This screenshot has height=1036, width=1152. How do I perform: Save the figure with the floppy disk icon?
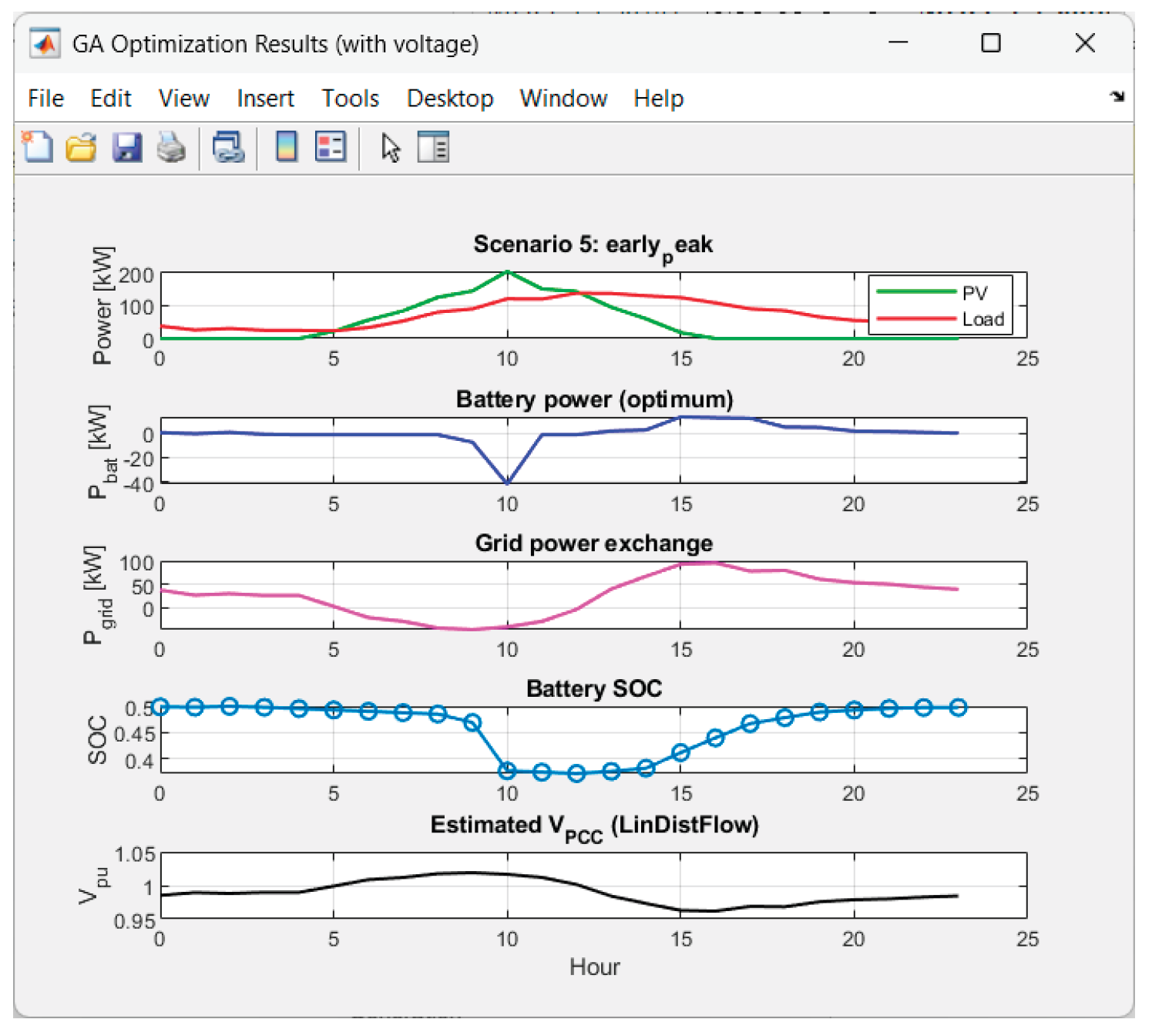(126, 146)
